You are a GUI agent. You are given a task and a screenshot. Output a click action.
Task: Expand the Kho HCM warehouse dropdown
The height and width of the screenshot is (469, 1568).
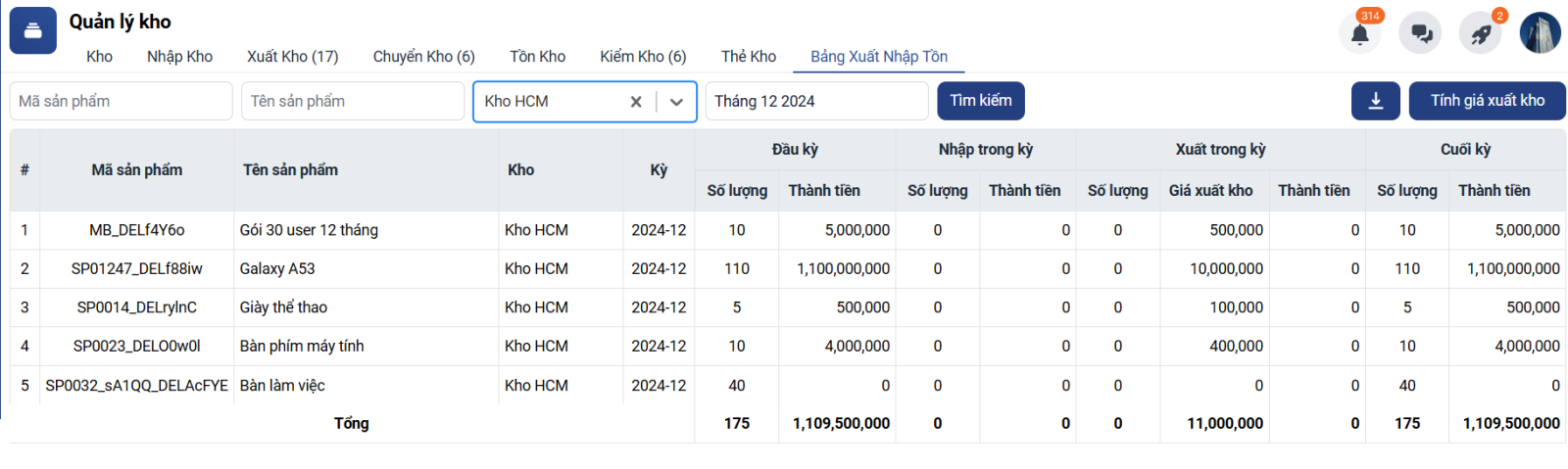point(676,102)
